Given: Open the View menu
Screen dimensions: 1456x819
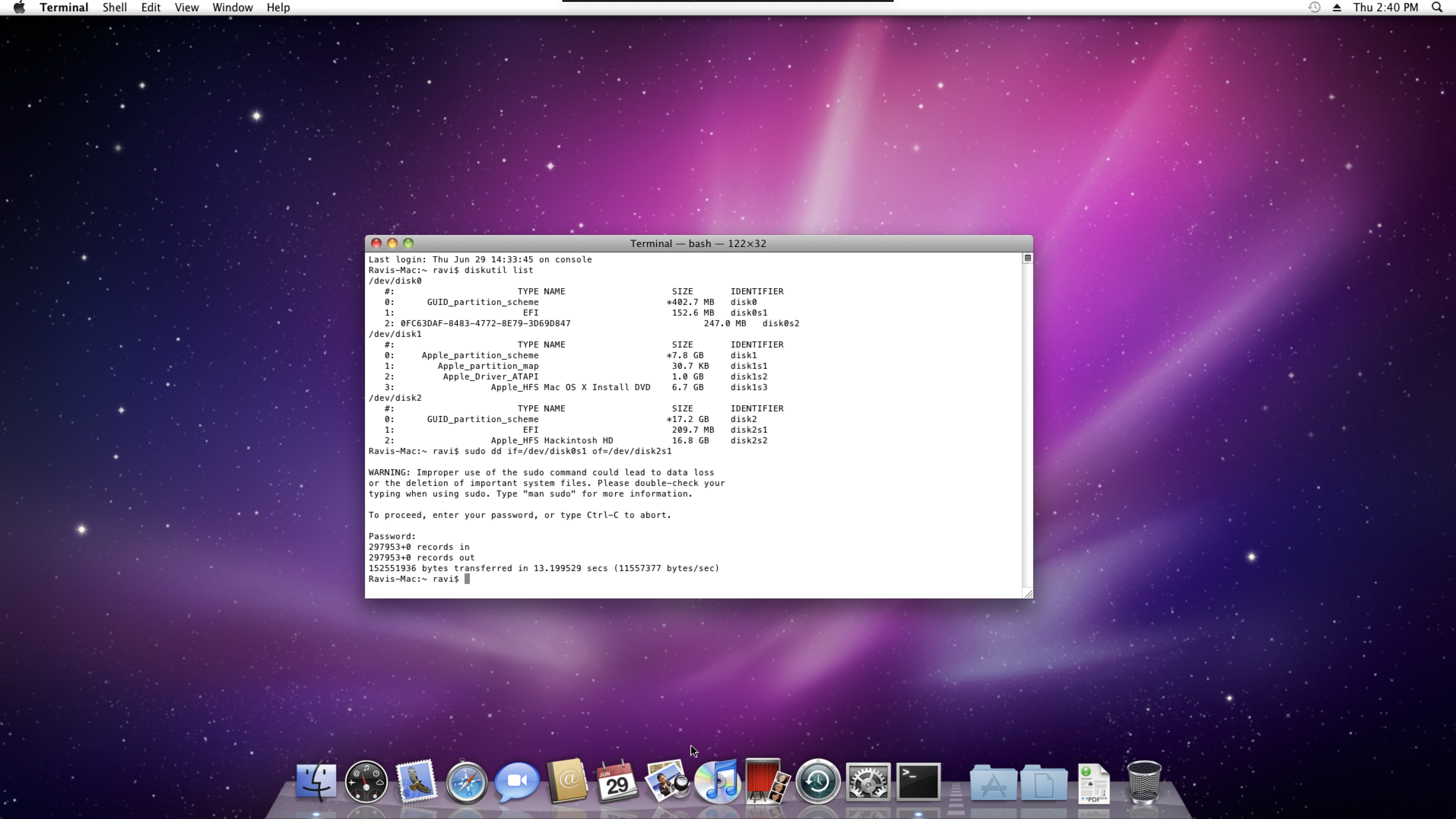Looking at the screenshot, I should click(x=186, y=7).
